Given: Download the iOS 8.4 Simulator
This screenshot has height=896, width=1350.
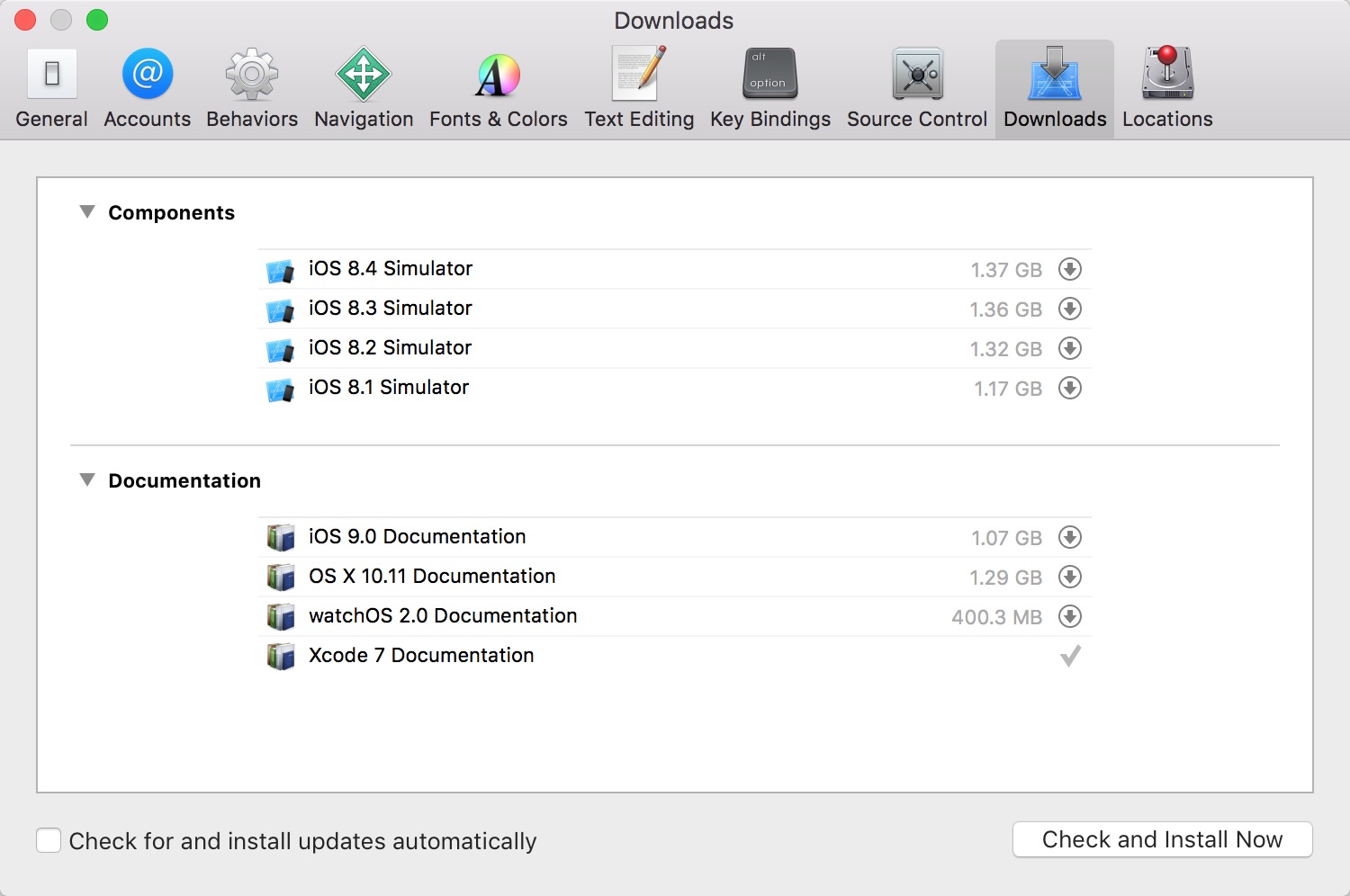Looking at the screenshot, I should point(1070,269).
